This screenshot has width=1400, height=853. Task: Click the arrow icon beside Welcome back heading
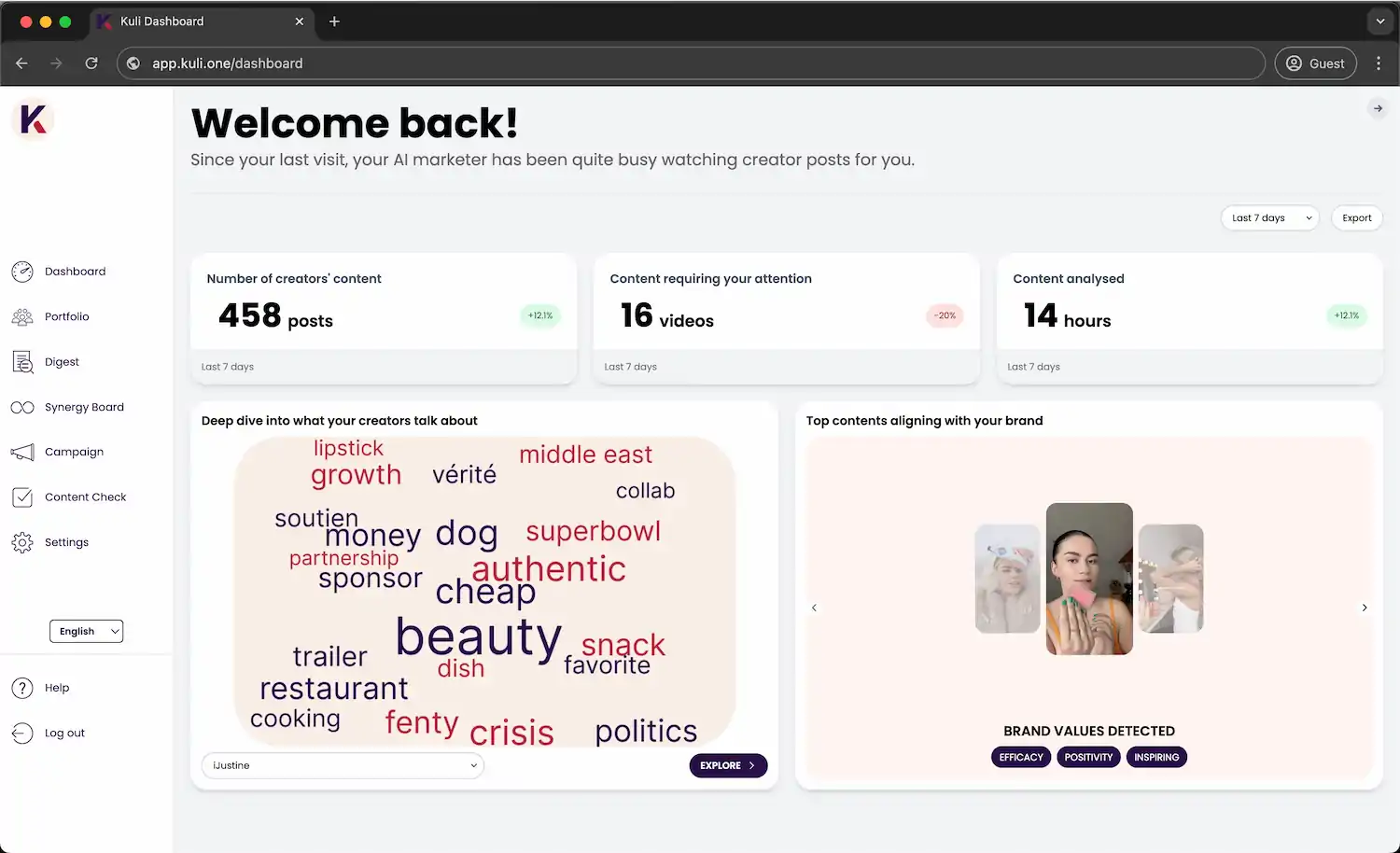[1378, 108]
